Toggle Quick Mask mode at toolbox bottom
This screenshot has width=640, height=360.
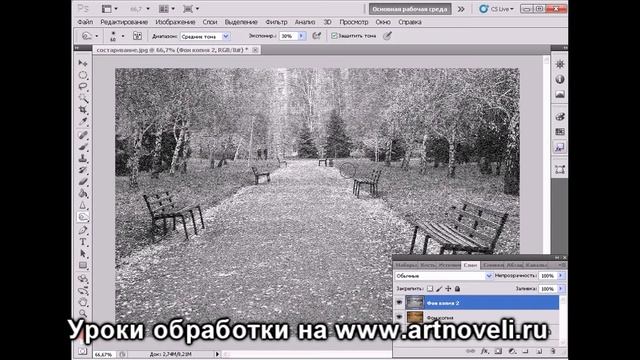[83, 351]
